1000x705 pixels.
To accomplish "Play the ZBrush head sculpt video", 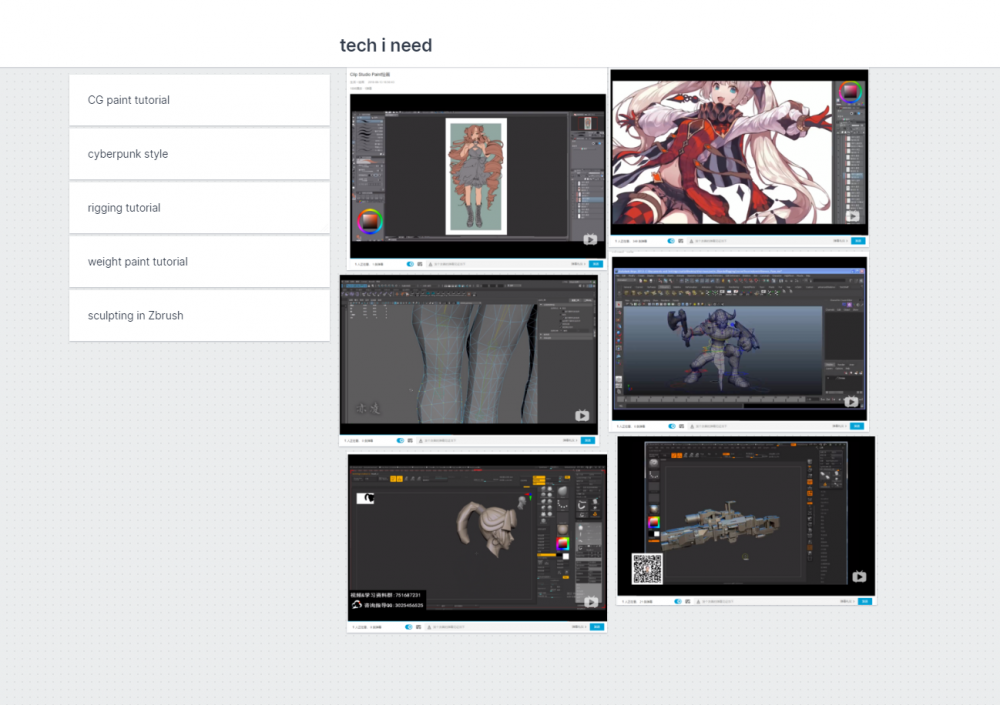I will pos(591,602).
